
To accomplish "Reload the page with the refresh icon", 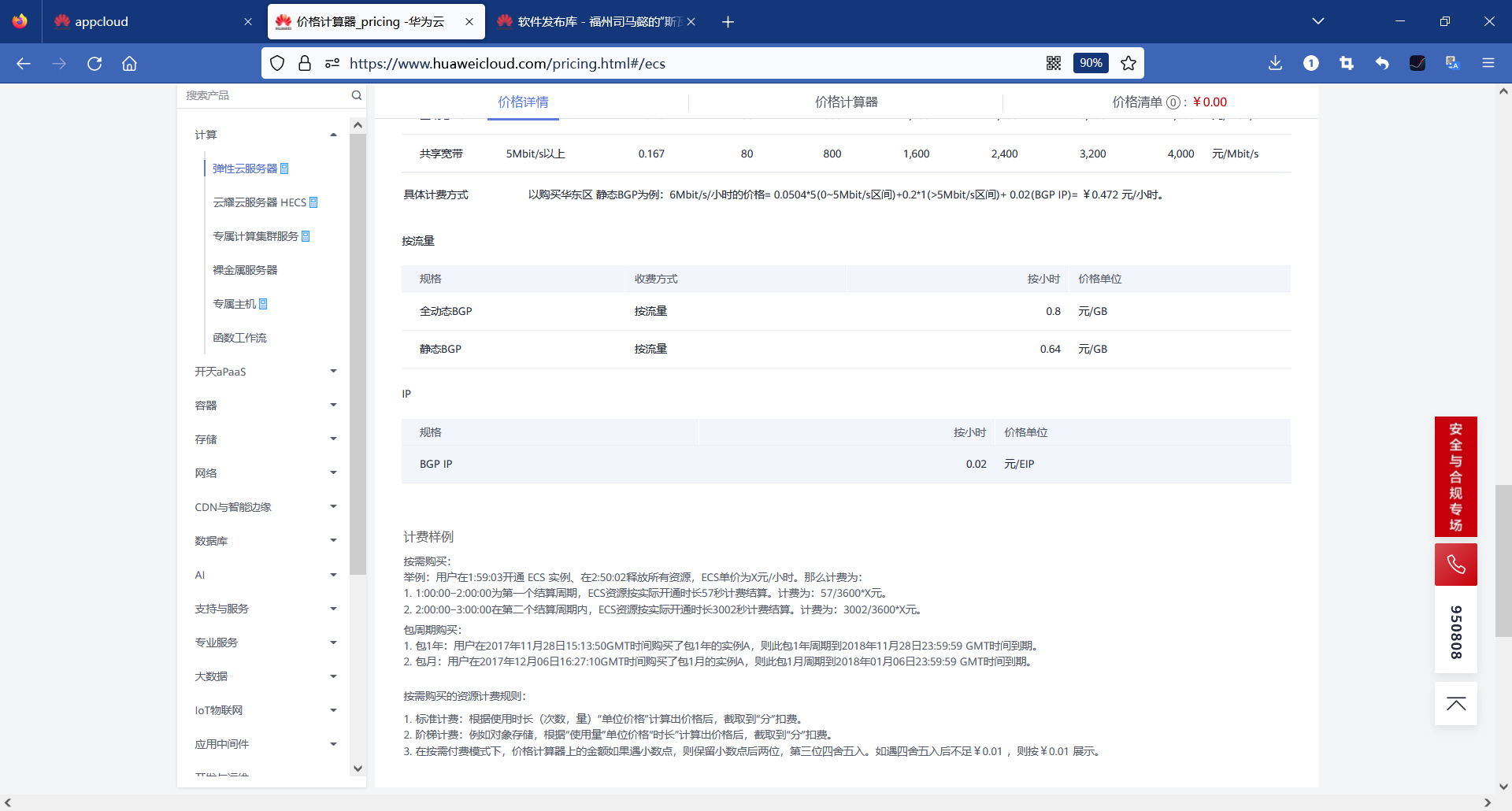I will tap(94, 64).
